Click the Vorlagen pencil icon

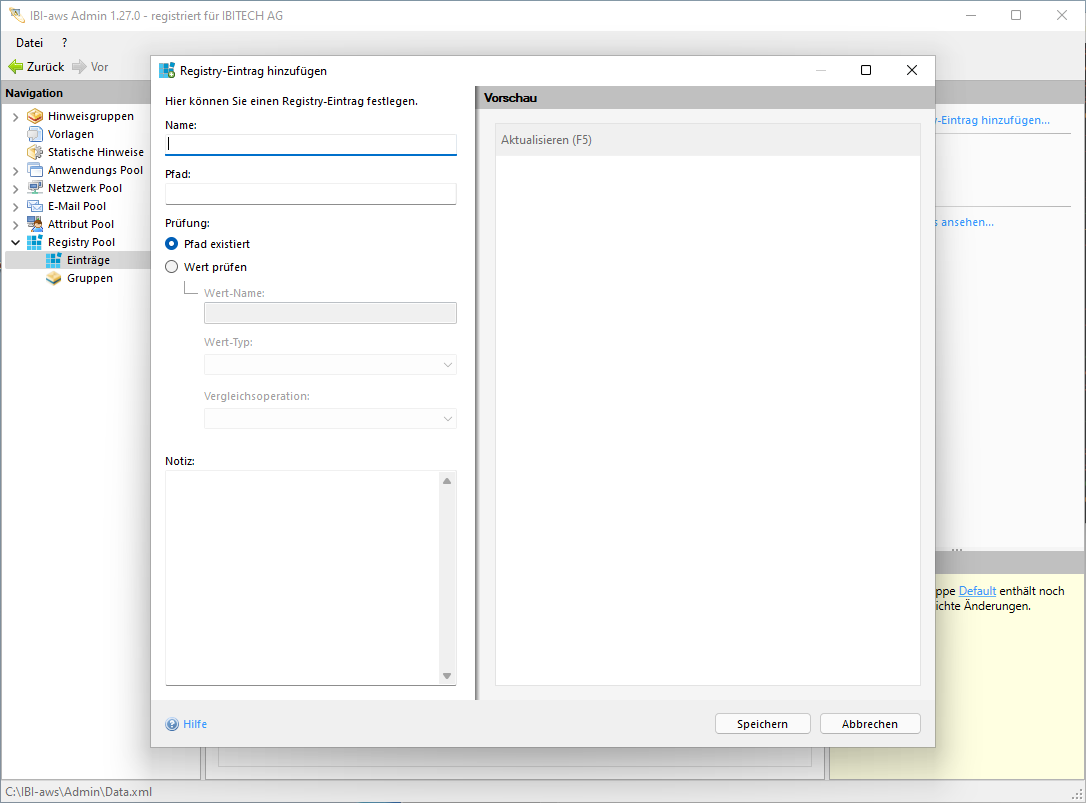point(35,134)
